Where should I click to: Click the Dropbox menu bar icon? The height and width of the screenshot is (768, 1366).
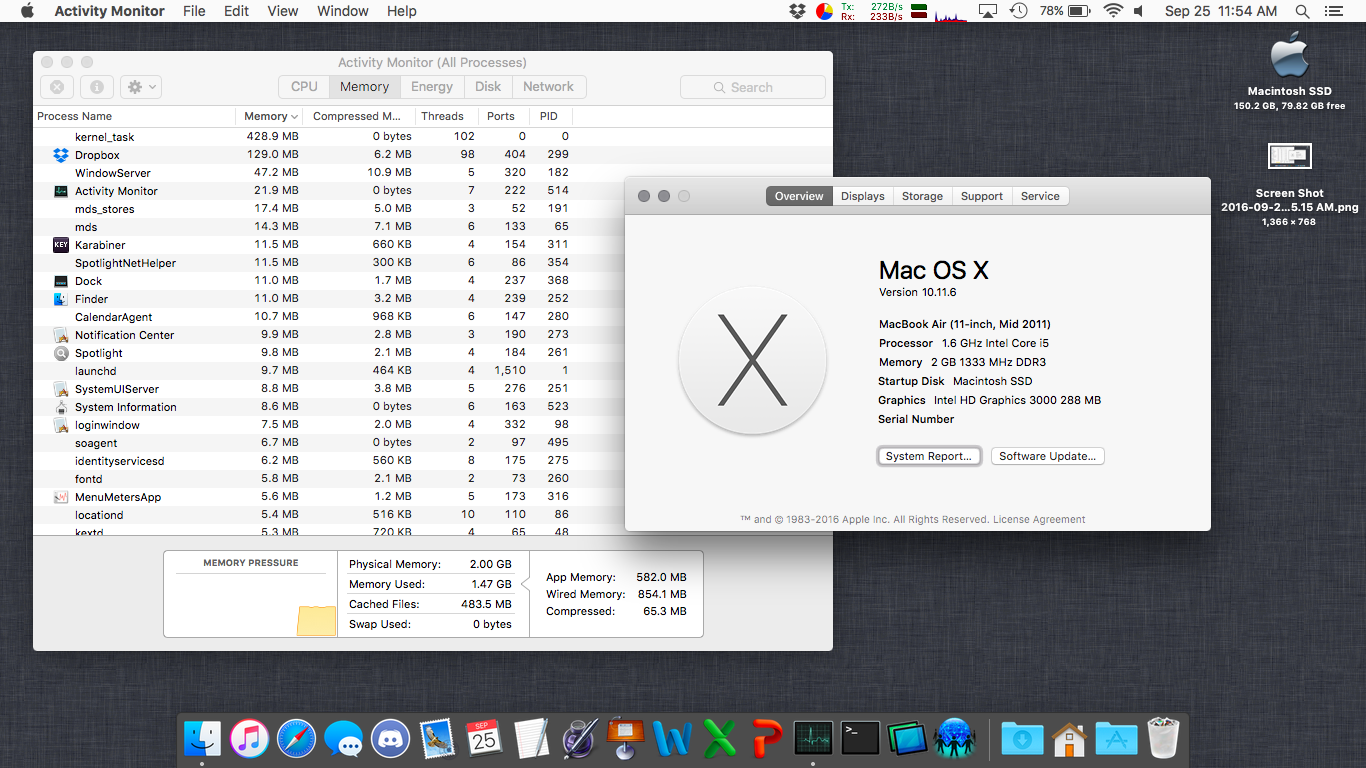797,11
